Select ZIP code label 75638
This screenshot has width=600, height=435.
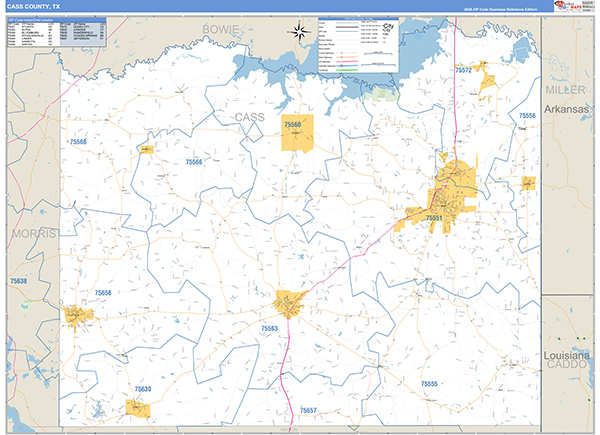[x=19, y=281]
